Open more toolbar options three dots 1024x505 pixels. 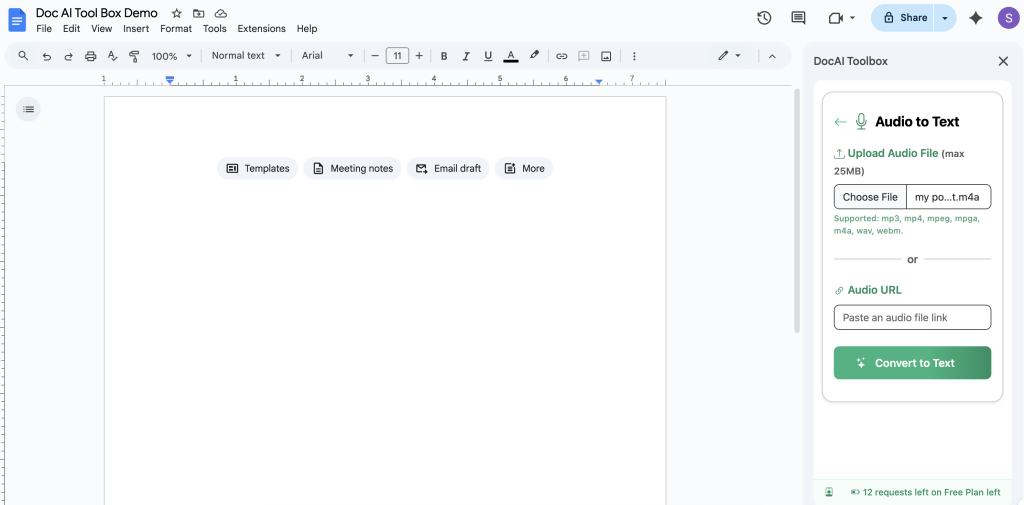coord(634,56)
